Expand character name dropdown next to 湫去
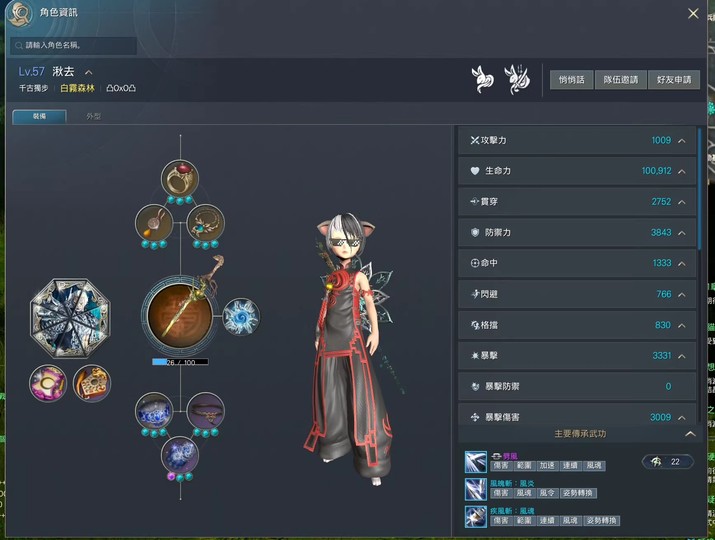The height and width of the screenshot is (540, 715). pos(88,72)
